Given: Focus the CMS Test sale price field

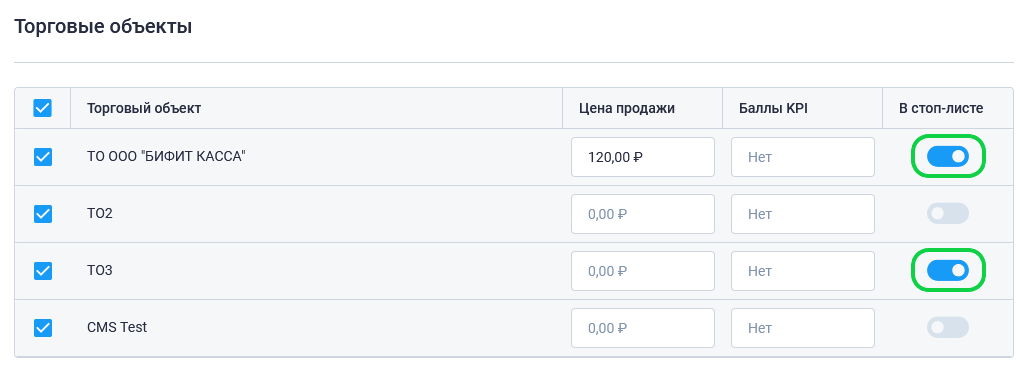Looking at the screenshot, I should tap(643, 328).
